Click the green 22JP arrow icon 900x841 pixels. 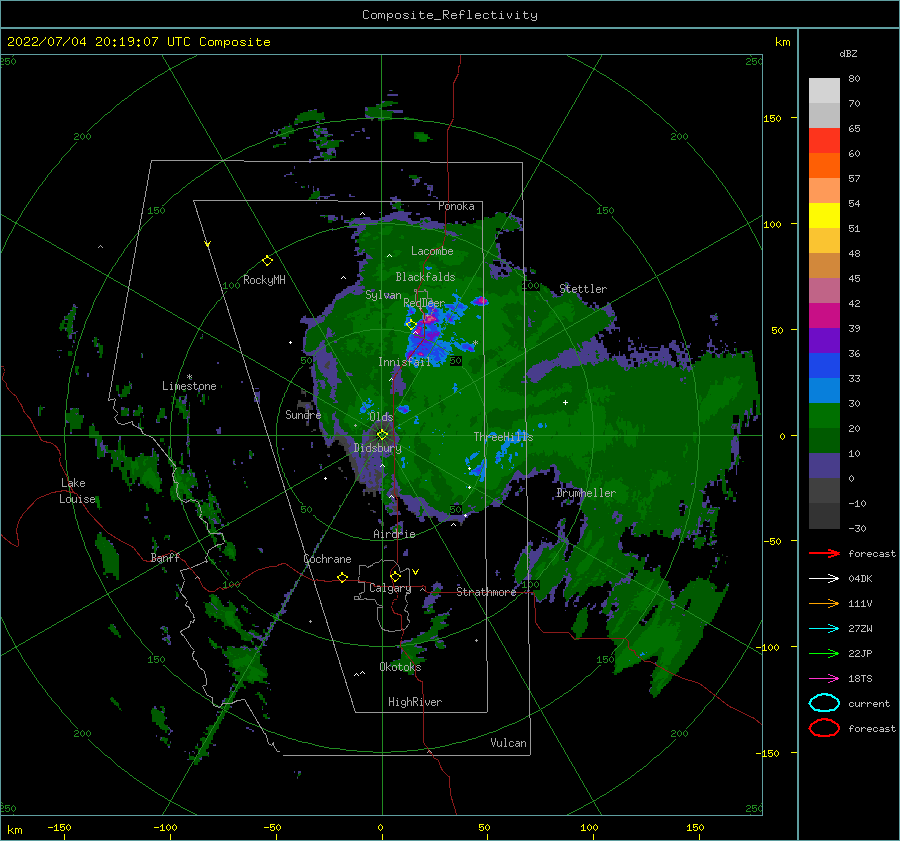[x=824, y=653]
